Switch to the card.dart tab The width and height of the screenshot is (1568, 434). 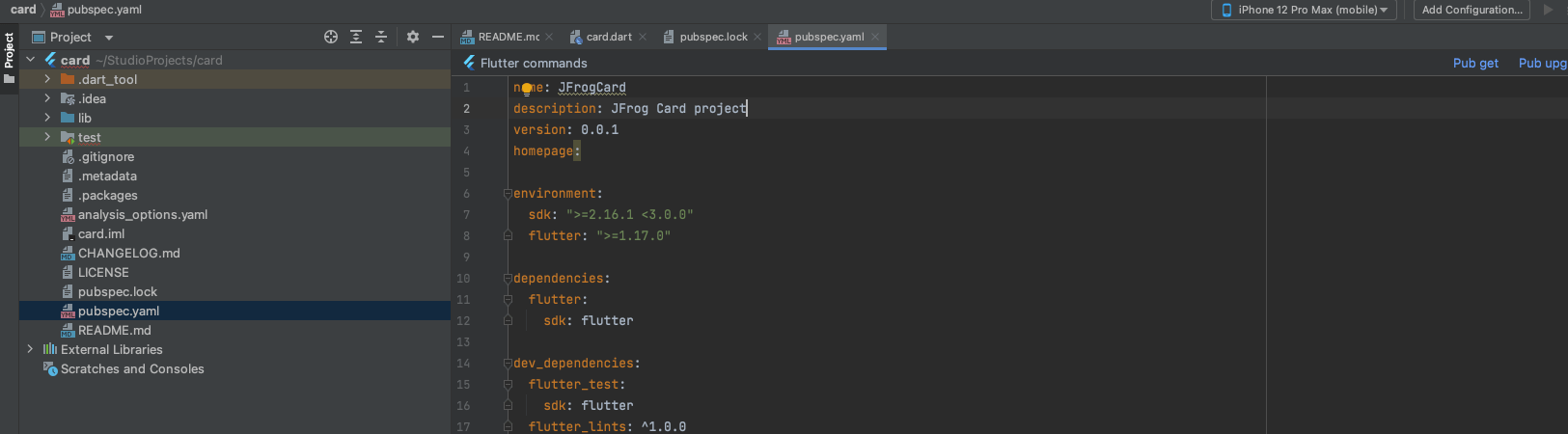click(x=608, y=37)
